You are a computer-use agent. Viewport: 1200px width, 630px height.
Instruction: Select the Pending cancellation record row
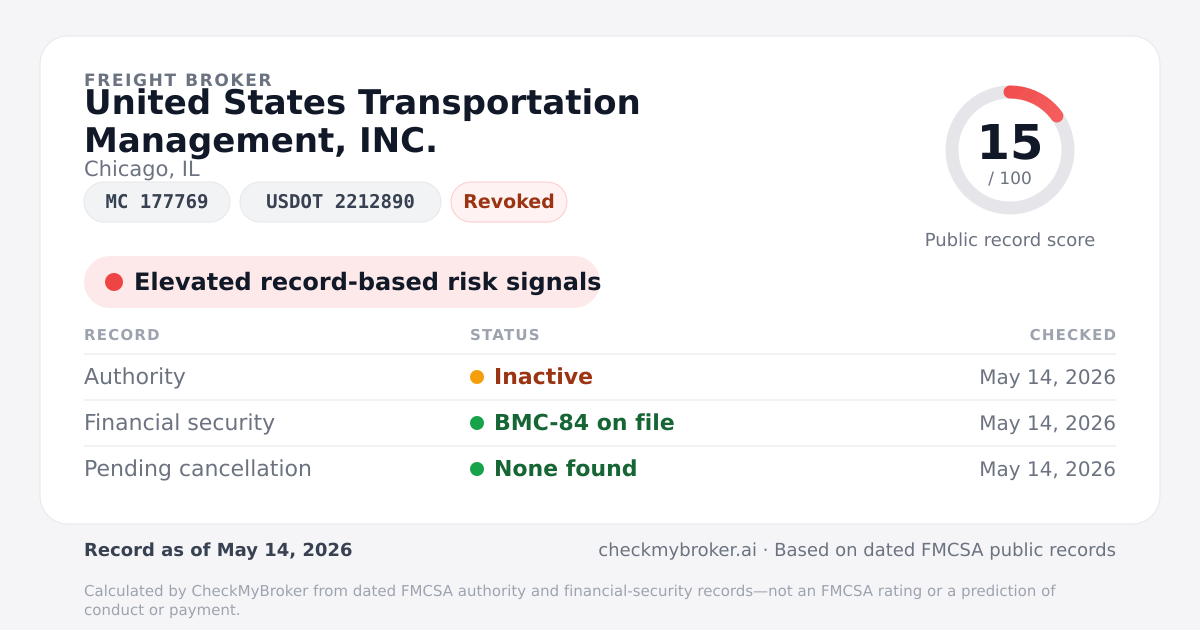tap(600, 469)
